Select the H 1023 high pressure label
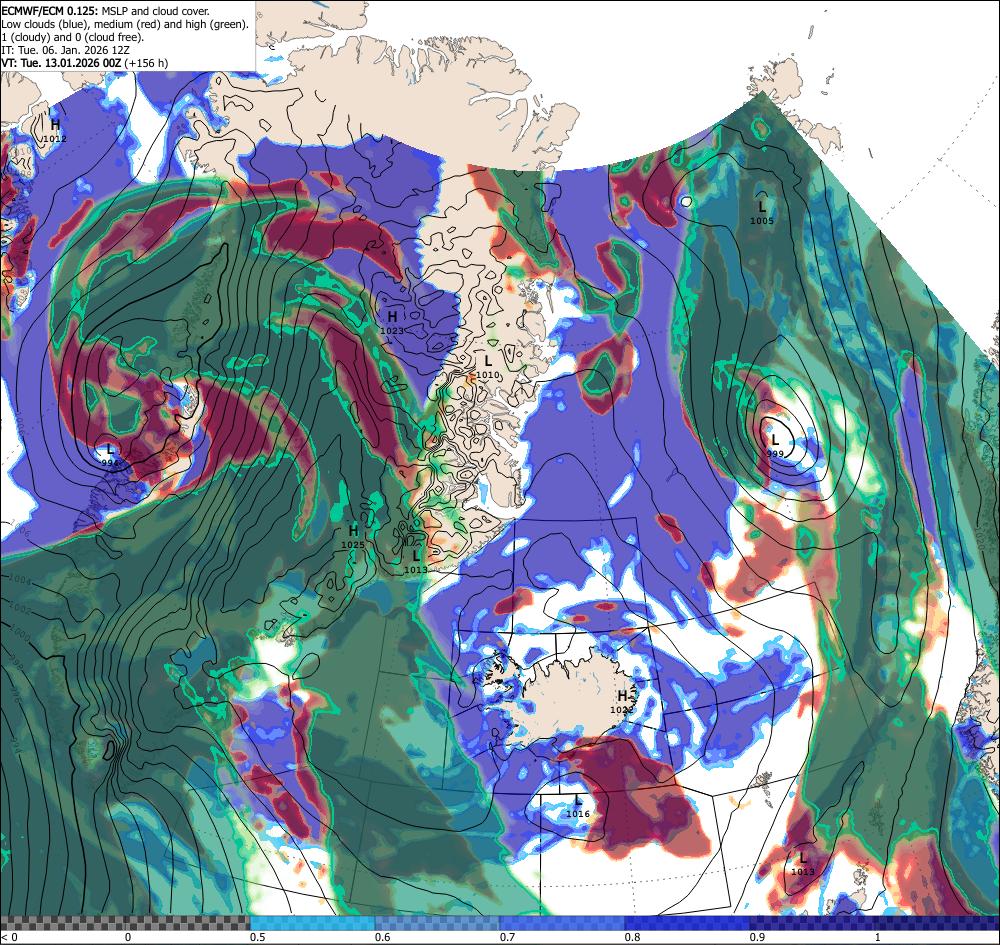 tap(392, 322)
